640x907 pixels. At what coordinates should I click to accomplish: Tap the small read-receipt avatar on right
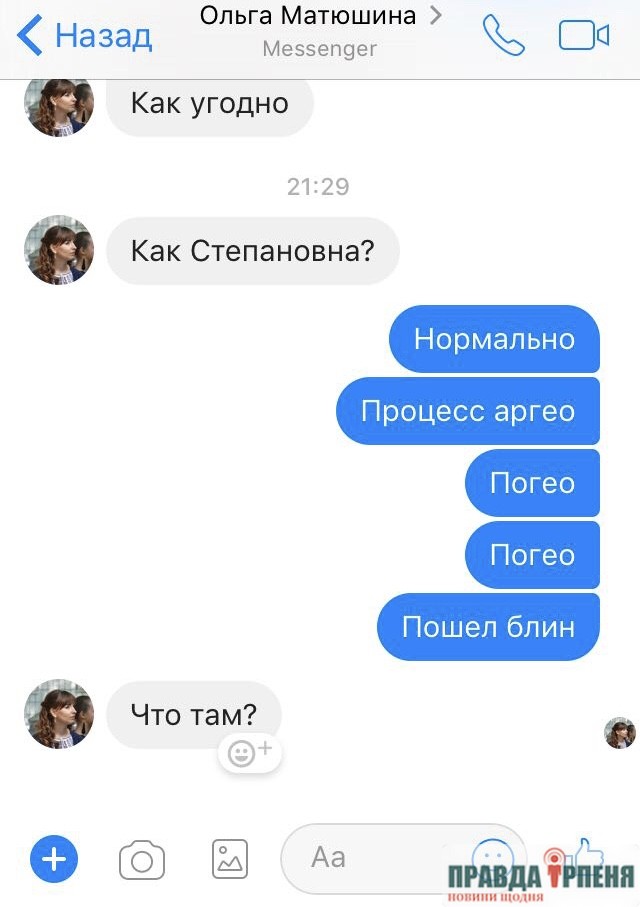620,732
